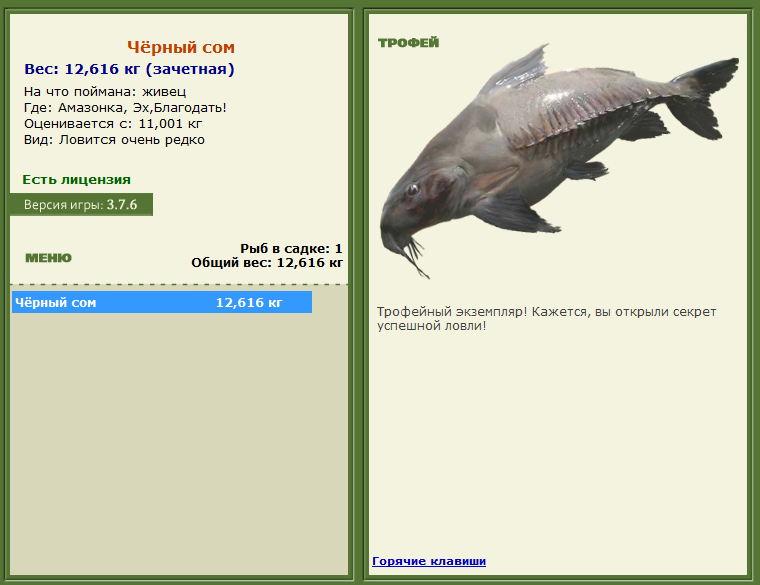This screenshot has width=760, height=585.
Task: Click the Вид: Ловится очень редко line
Action: coord(114,140)
